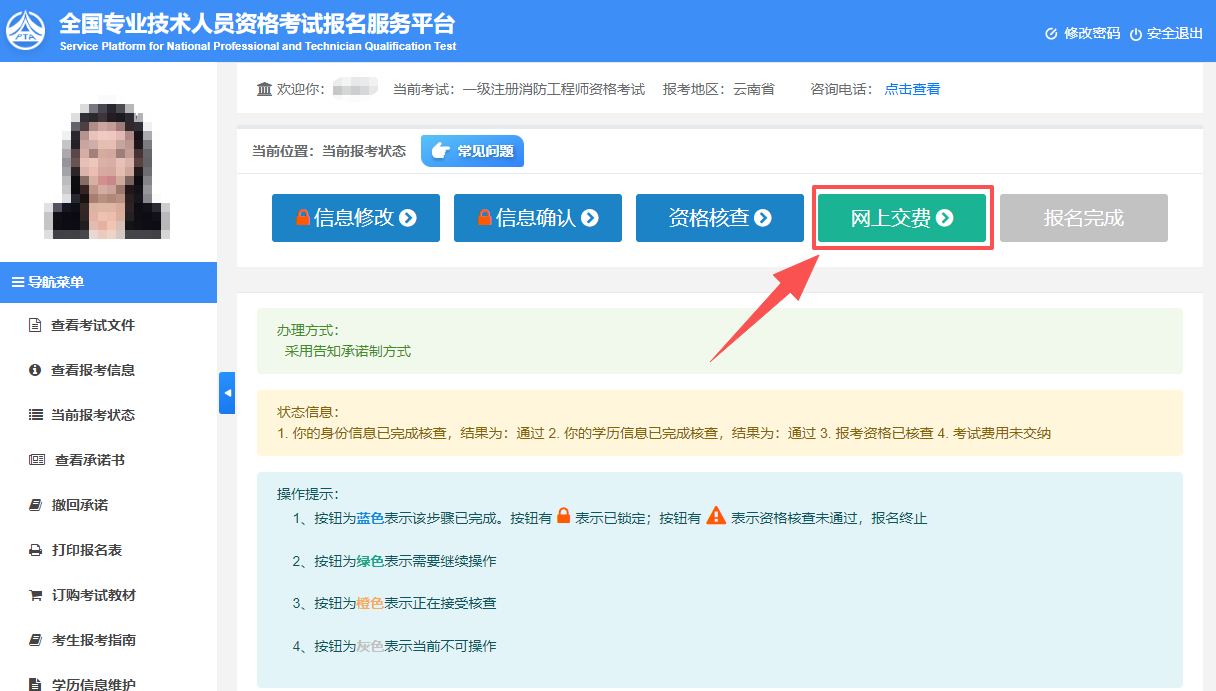Click the 信息修改 step button
The height and width of the screenshot is (691, 1216).
[x=356, y=218]
